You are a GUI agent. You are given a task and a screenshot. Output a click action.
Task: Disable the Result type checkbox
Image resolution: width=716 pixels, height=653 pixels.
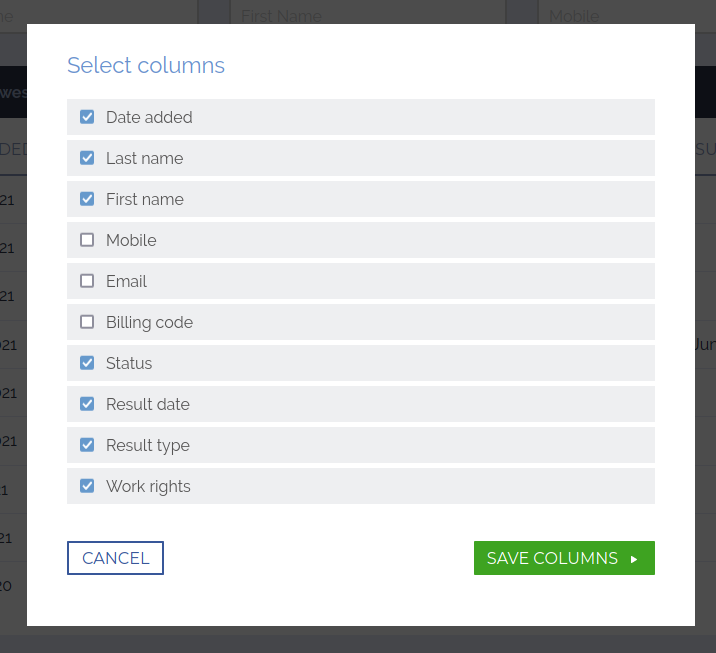pyautogui.click(x=87, y=445)
